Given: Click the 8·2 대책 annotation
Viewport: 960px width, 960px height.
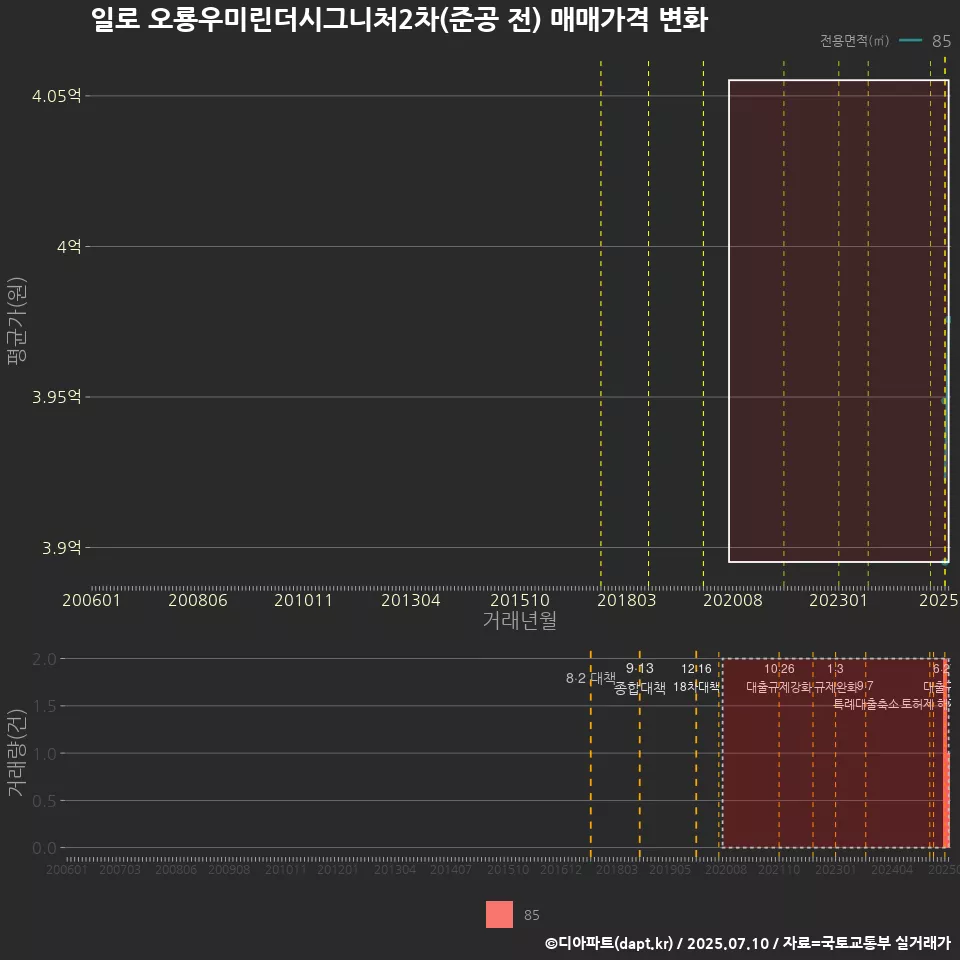Looking at the screenshot, I should point(590,678).
